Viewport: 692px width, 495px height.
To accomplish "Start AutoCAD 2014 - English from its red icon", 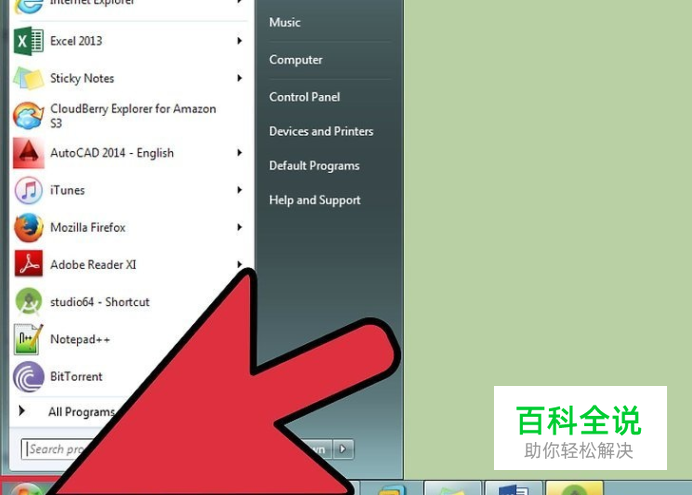I will coord(29,153).
